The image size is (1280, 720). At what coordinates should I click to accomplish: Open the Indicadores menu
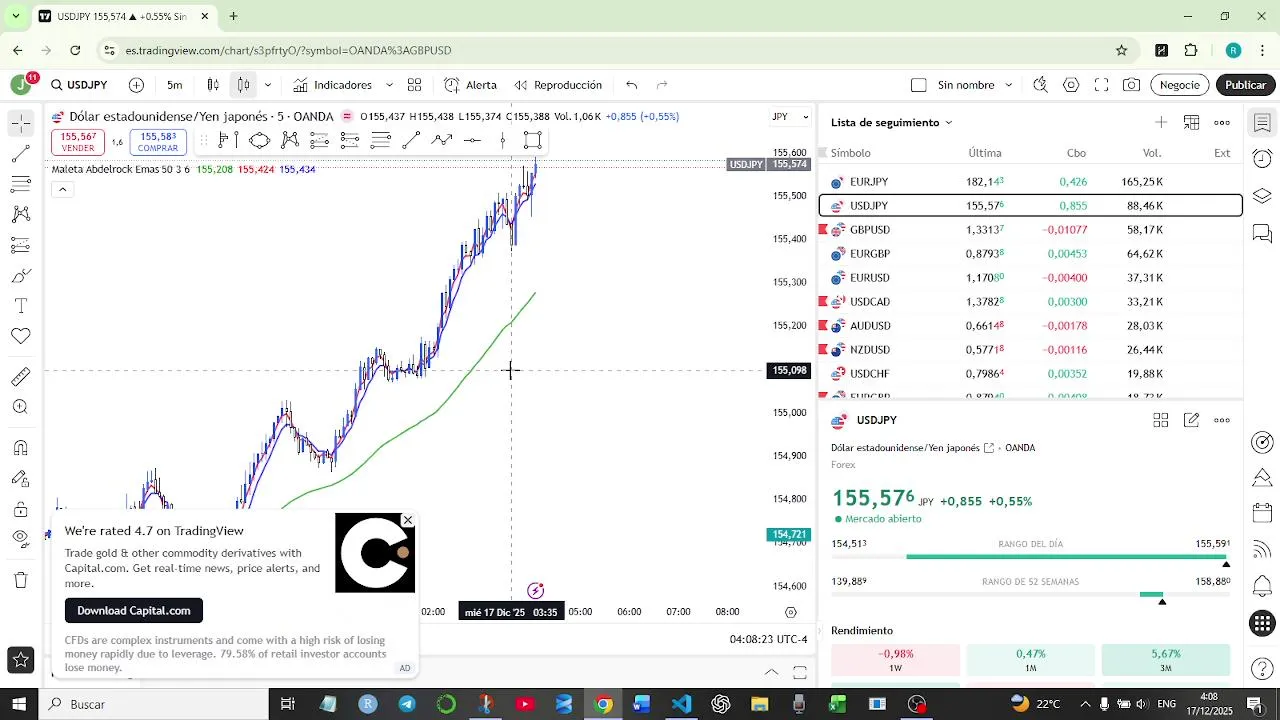click(332, 85)
